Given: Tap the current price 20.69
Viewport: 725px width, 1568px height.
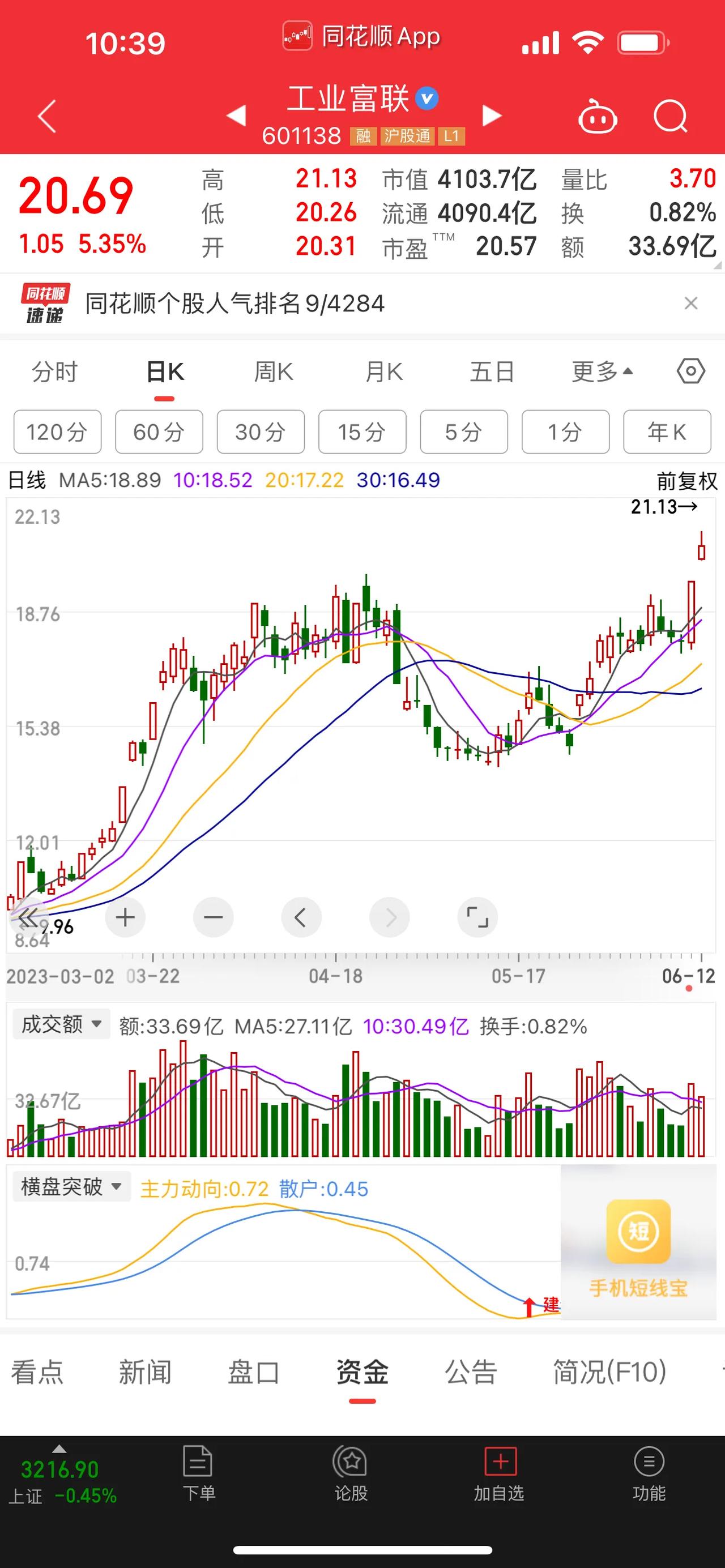Looking at the screenshot, I should pyautogui.click(x=76, y=196).
